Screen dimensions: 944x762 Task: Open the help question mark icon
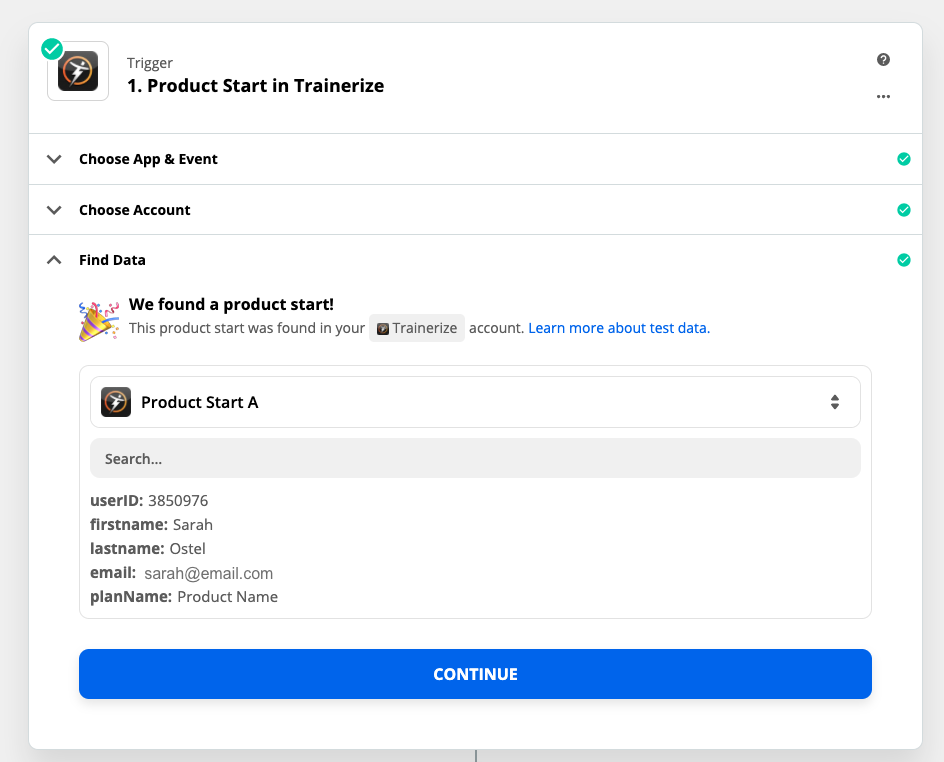click(883, 59)
